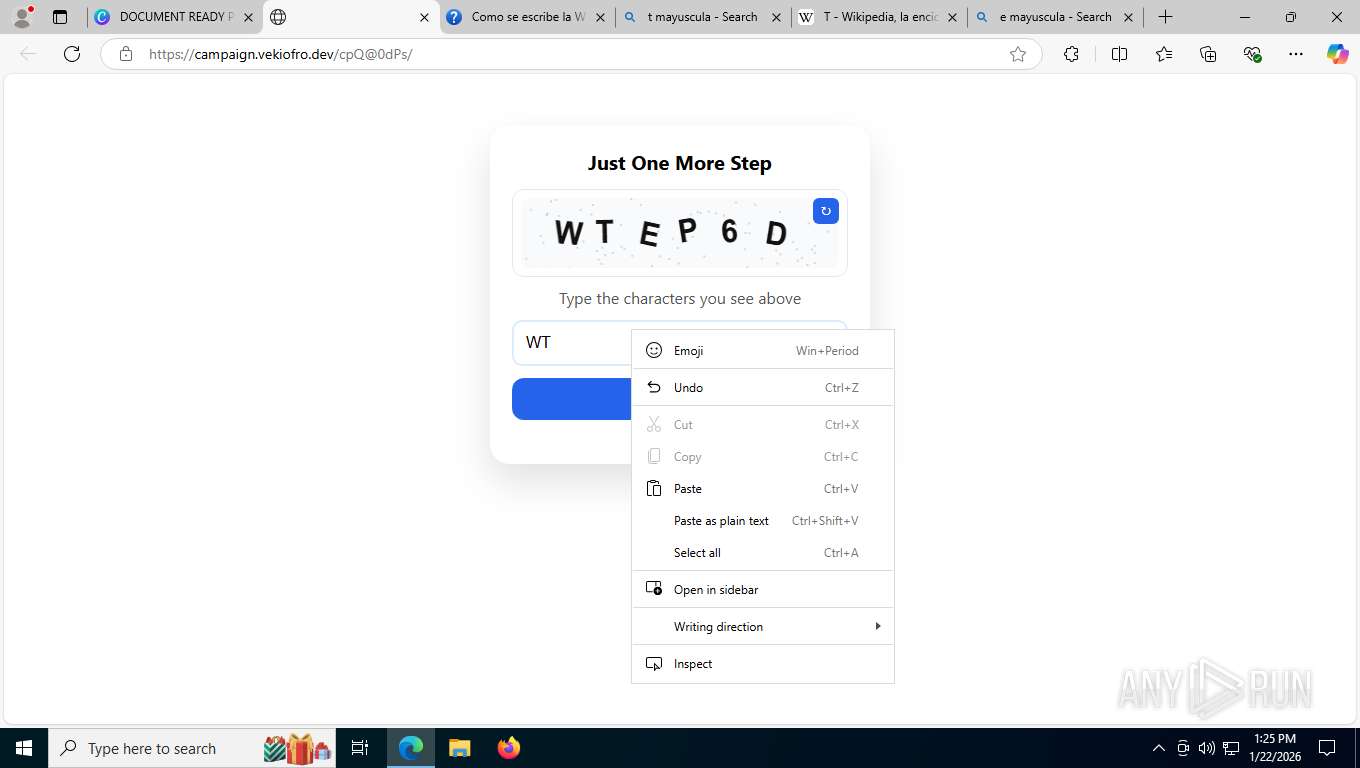Close the 'e mayuscula - Search' tab

coord(1128,17)
